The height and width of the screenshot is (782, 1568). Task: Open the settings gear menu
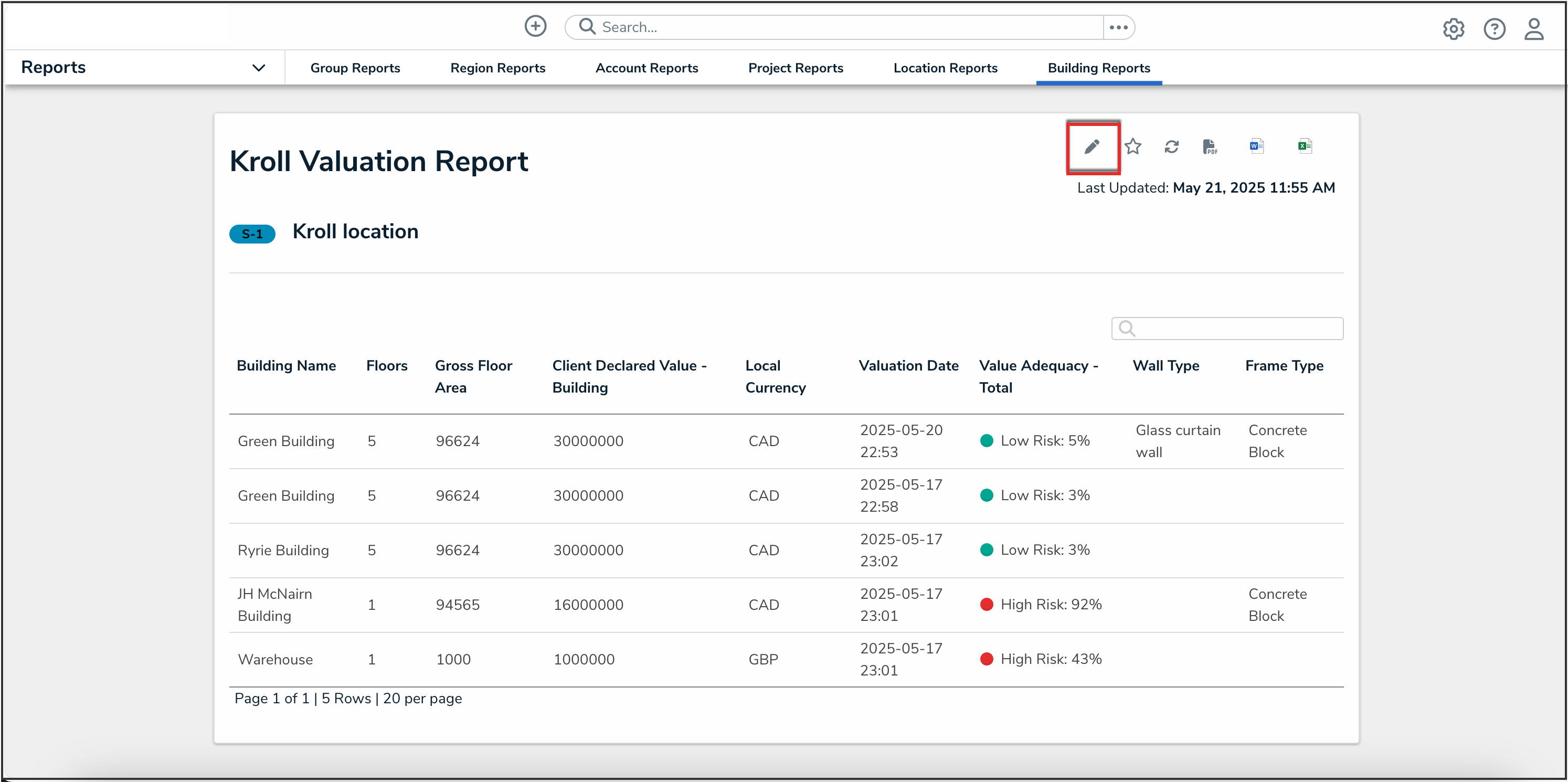tap(1453, 28)
